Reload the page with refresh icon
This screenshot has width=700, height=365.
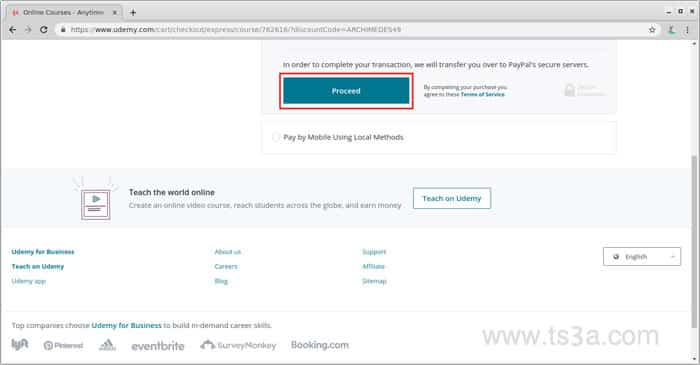pyautogui.click(x=43, y=29)
